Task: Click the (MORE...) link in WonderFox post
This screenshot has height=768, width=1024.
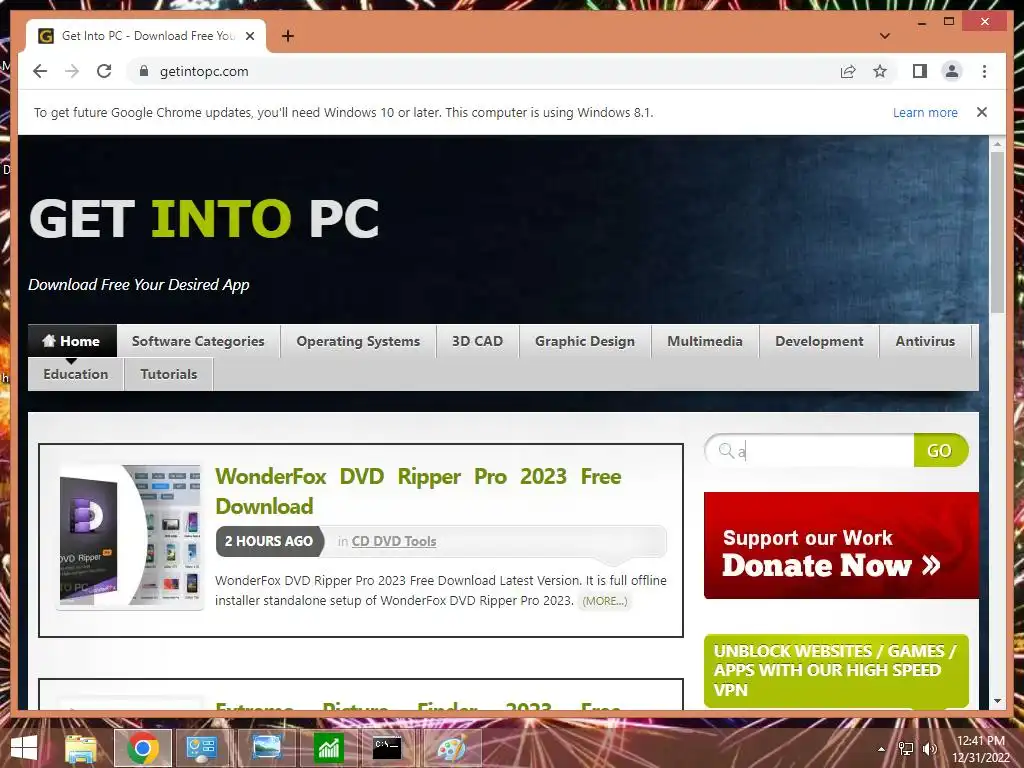Action: [x=605, y=601]
